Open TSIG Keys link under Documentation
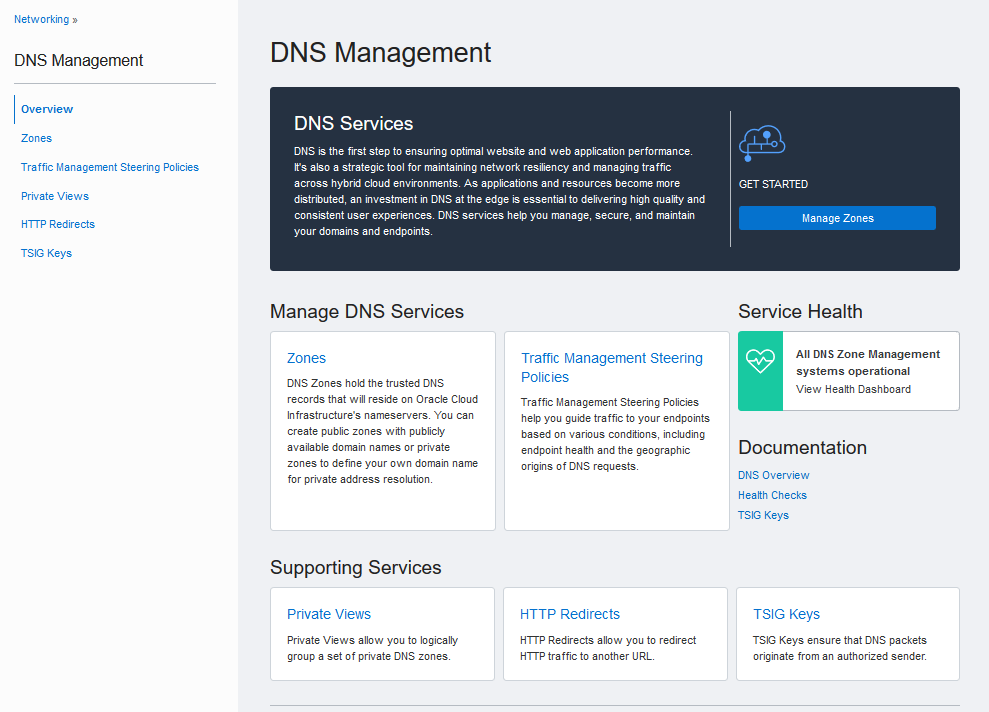 point(763,515)
